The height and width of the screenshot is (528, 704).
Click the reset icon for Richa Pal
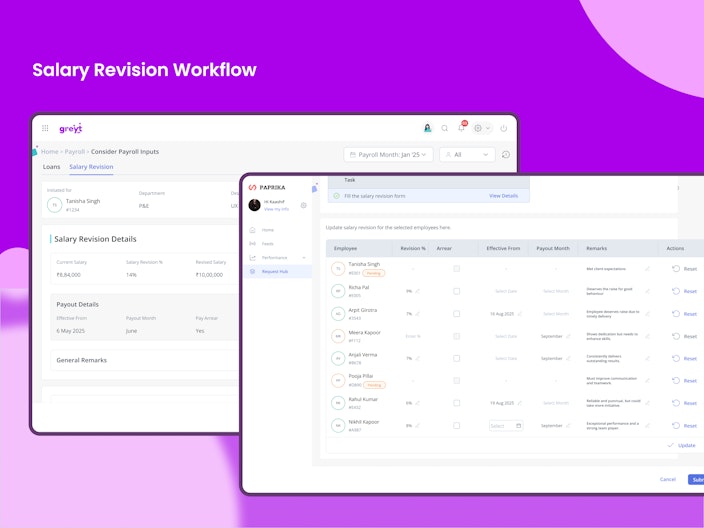[x=676, y=291]
